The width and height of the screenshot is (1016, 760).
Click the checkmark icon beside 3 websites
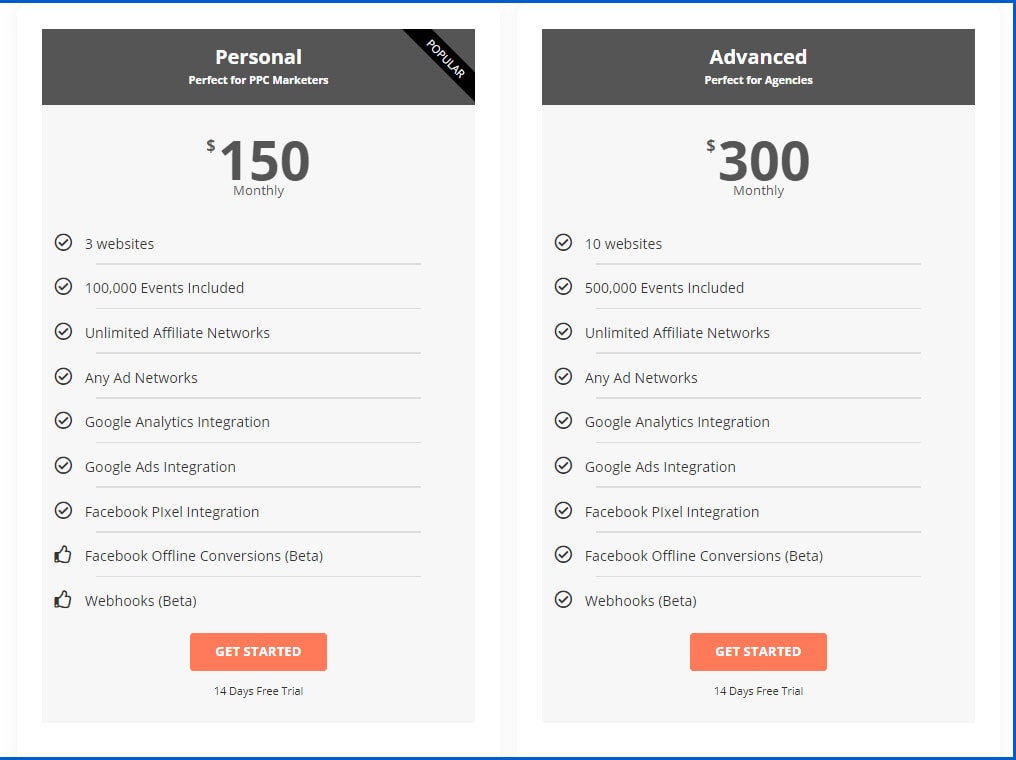[64, 242]
